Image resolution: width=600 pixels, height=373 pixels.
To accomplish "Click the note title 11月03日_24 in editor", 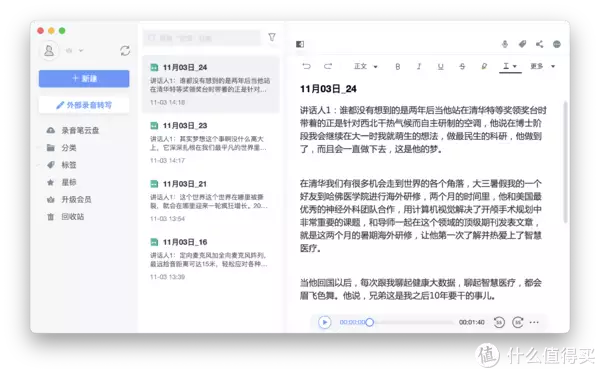I will point(328,89).
